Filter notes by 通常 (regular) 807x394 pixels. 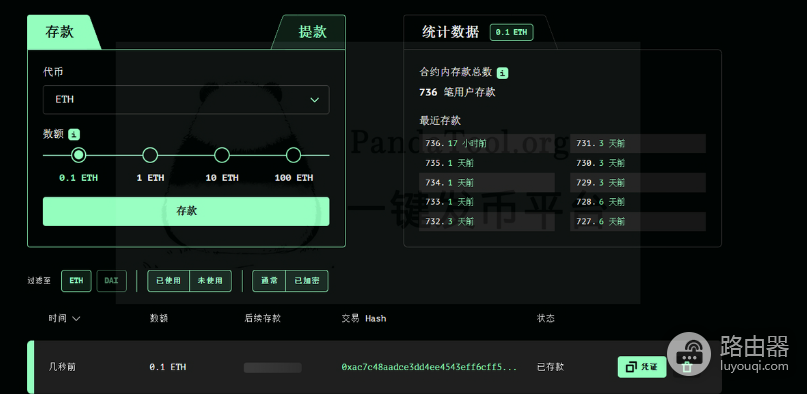269,281
